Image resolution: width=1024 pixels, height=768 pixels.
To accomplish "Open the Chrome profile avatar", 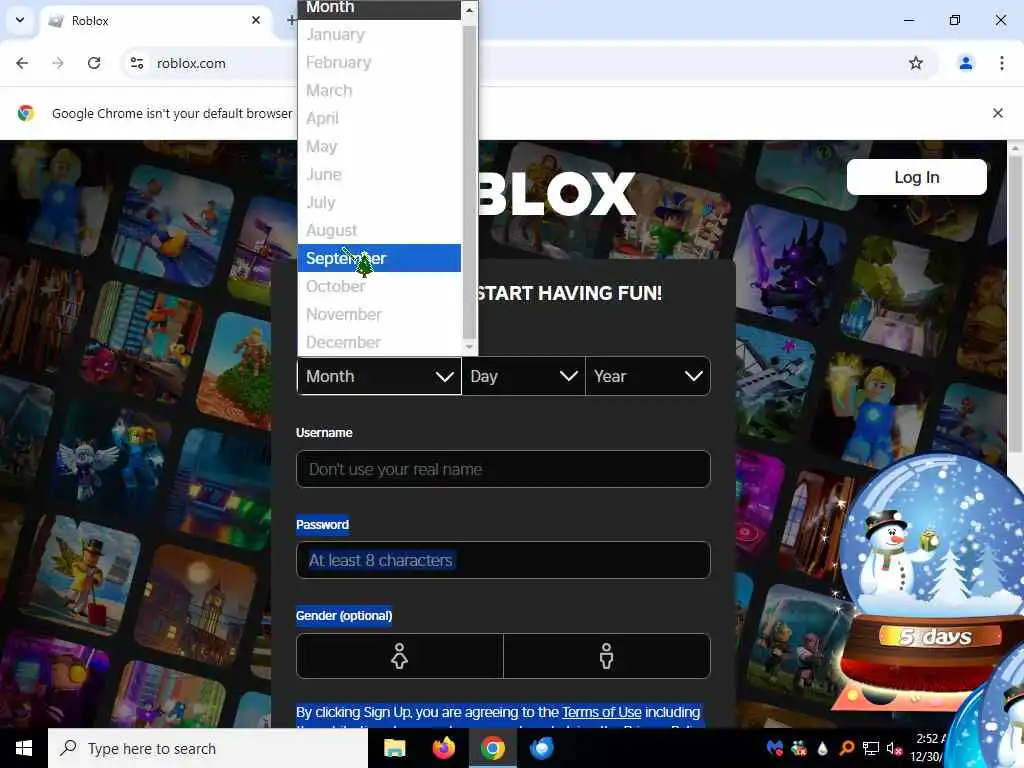I will click(965, 63).
